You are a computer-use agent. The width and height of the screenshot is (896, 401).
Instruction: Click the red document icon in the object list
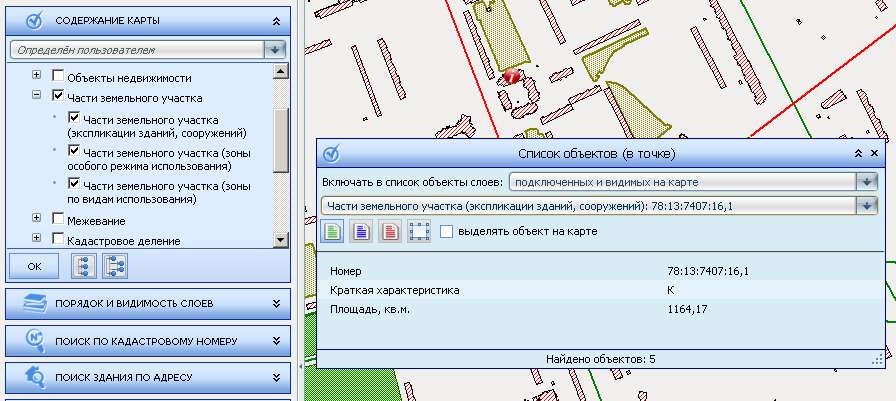tap(390, 232)
